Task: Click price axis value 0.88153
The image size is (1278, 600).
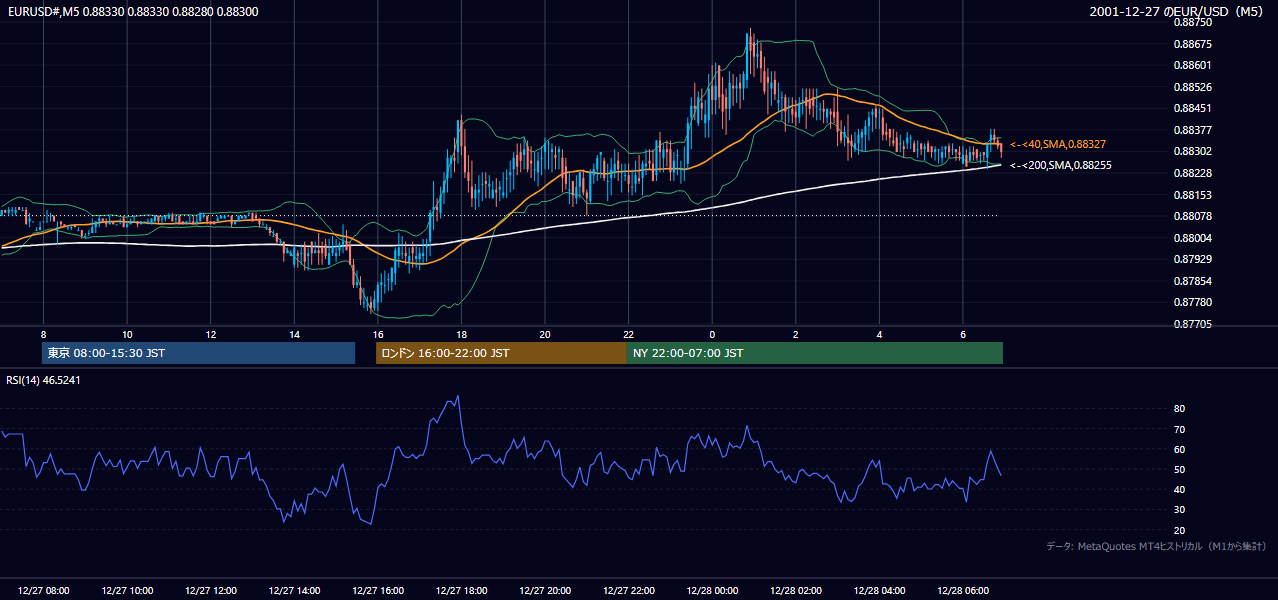Action: 1193,195
